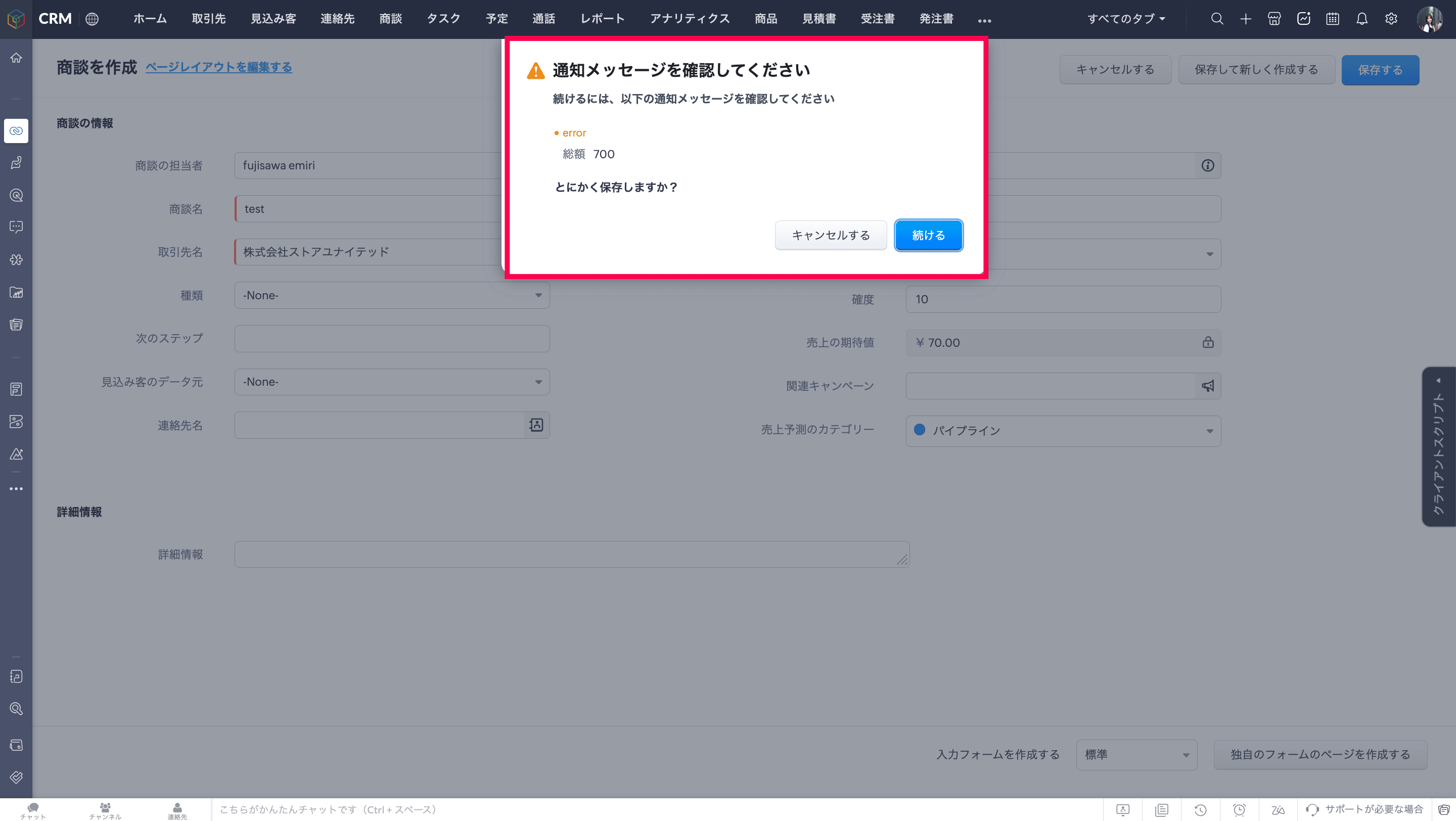Expand the すべてのタブ menu
This screenshot has height=821, width=1456.
point(1126,19)
